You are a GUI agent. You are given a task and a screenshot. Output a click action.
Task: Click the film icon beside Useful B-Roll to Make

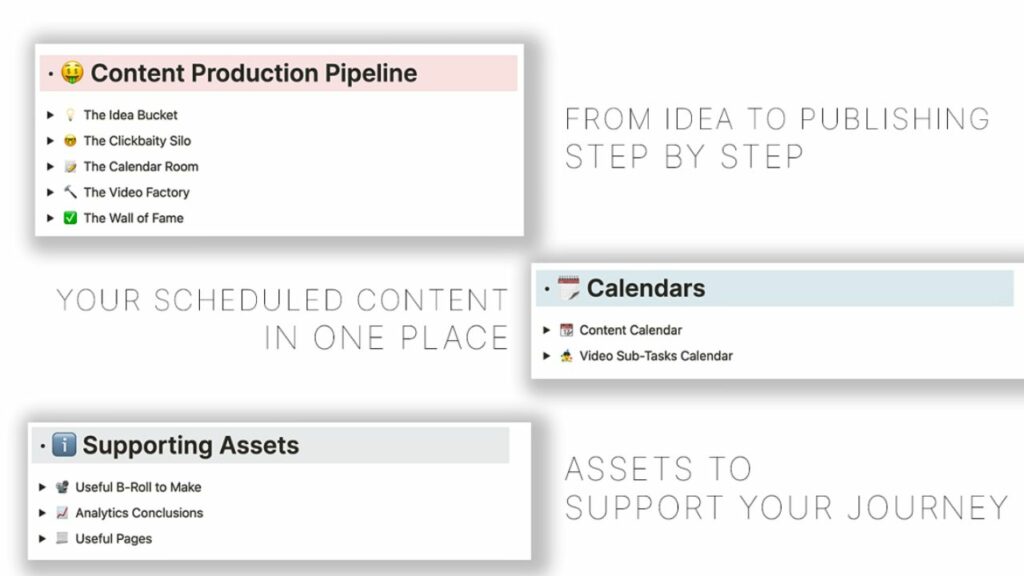62,488
